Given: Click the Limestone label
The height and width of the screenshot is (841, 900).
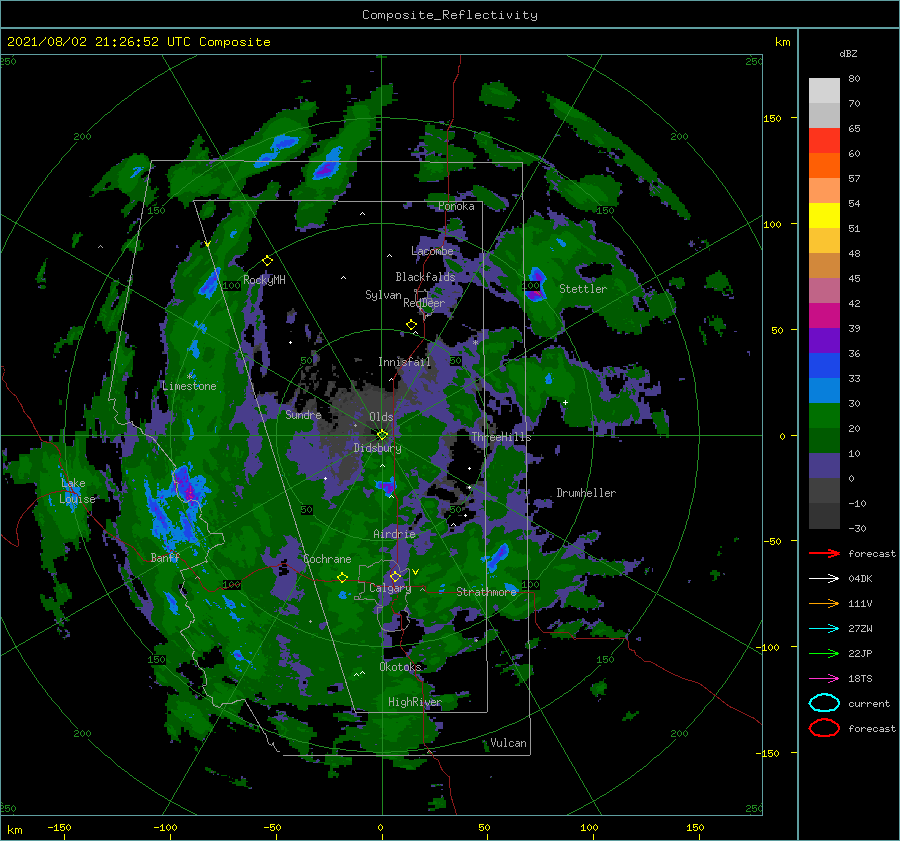Looking at the screenshot, I should coord(189,386).
